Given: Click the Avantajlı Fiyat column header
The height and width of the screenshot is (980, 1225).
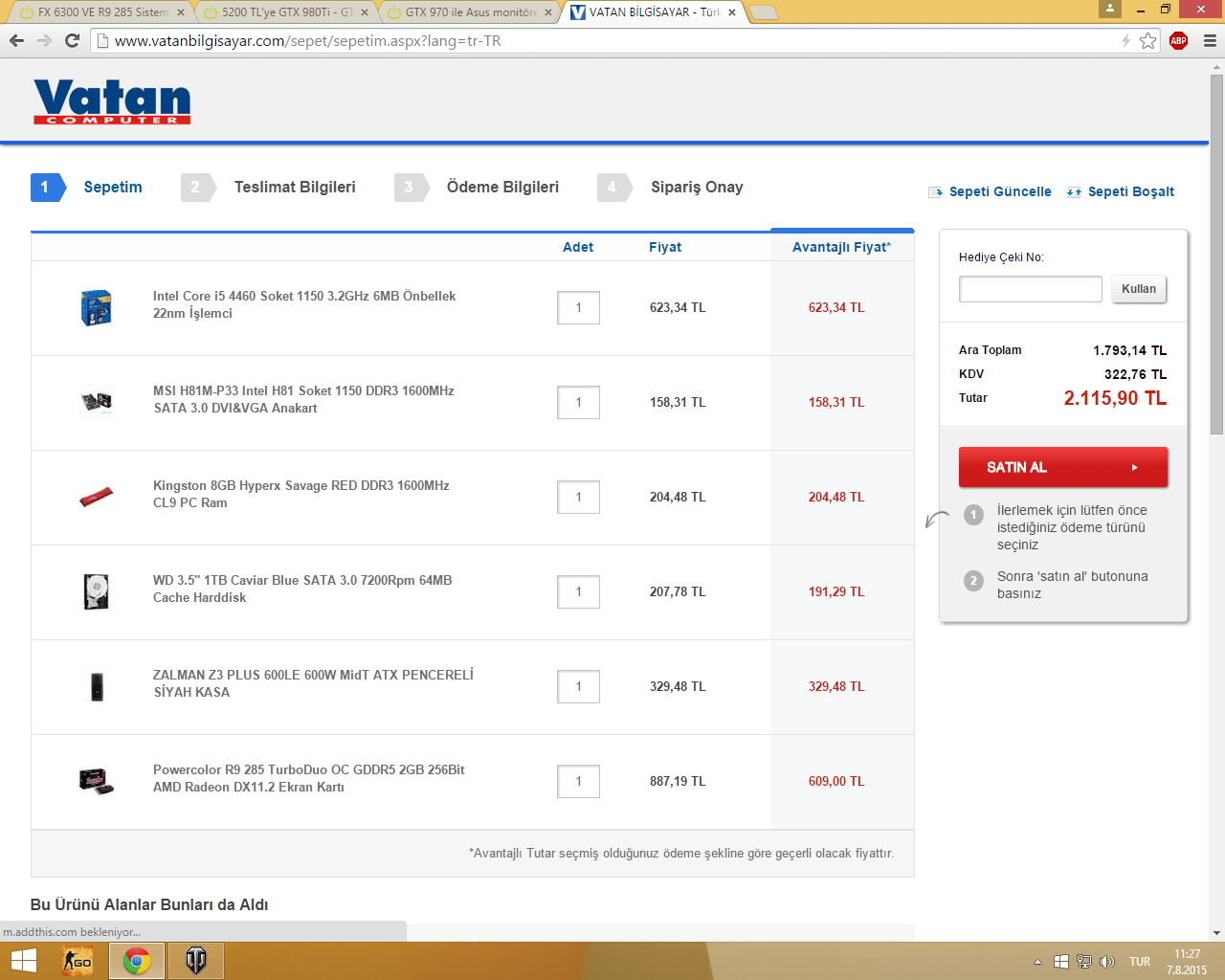Looking at the screenshot, I should click(x=841, y=247).
